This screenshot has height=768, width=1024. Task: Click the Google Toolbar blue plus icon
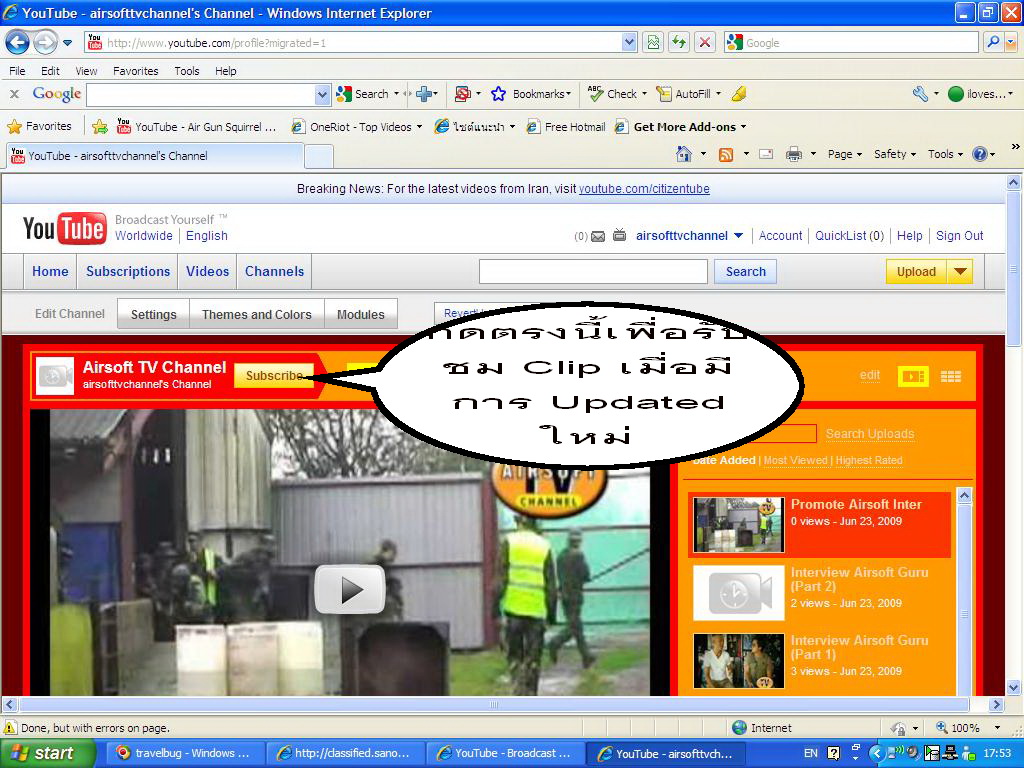point(424,94)
